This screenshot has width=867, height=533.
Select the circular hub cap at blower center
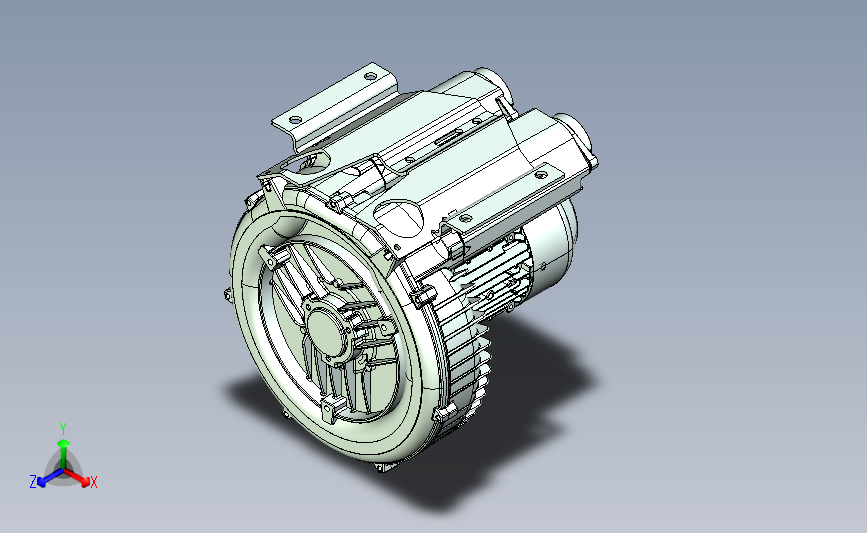[x=327, y=332]
